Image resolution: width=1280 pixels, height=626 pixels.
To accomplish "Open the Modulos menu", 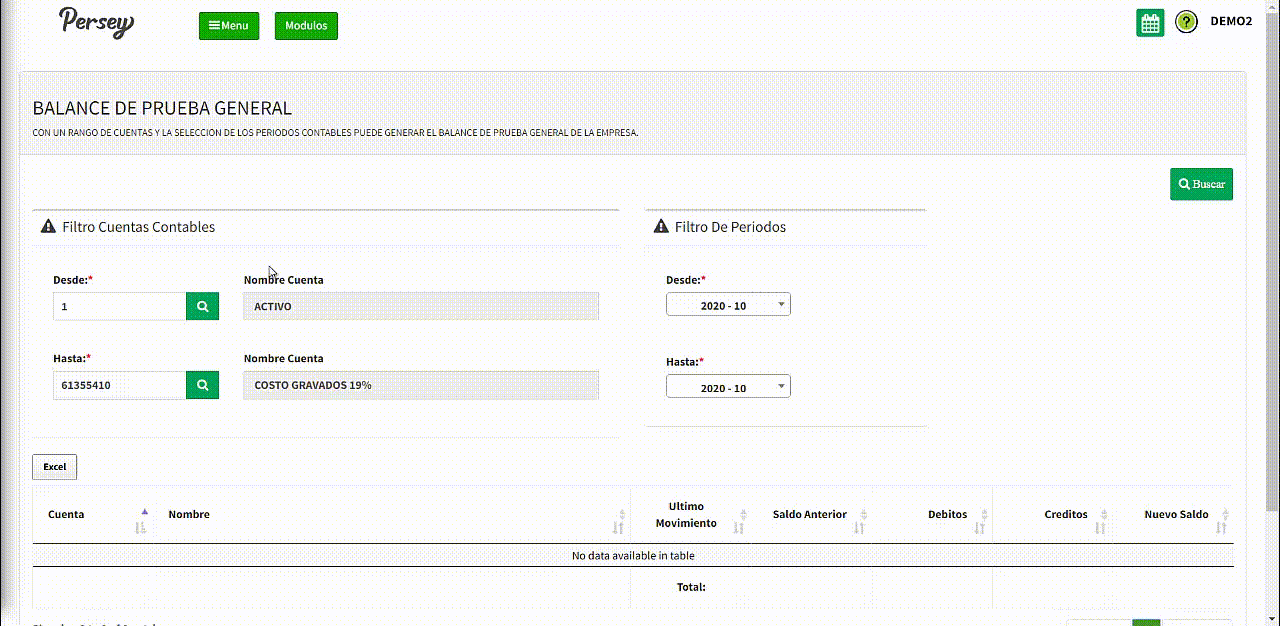I will tap(306, 26).
